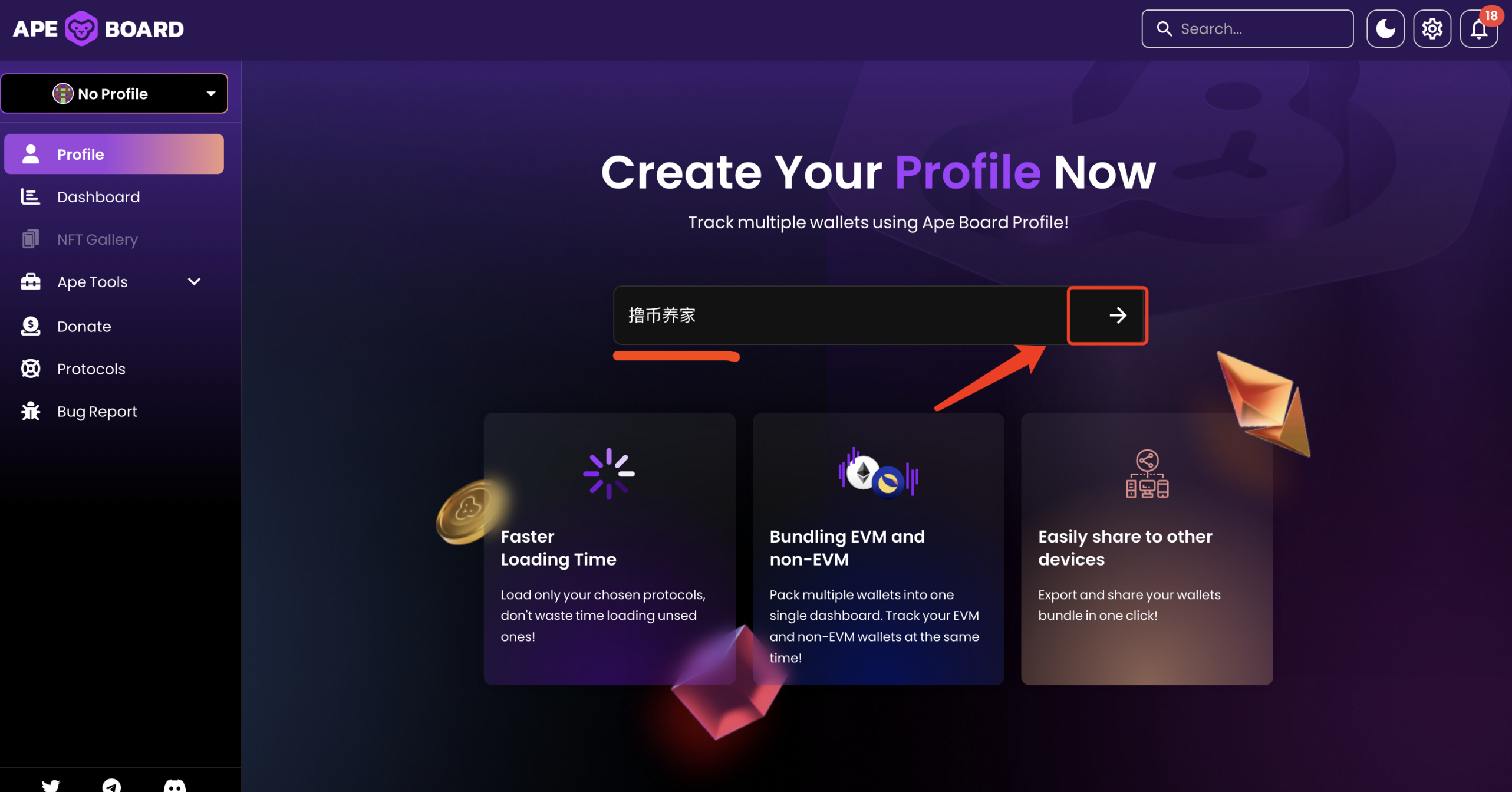Click the profile name input field
This screenshot has width=1512, height=792.
pyautogui.click(x=840, y=316)
